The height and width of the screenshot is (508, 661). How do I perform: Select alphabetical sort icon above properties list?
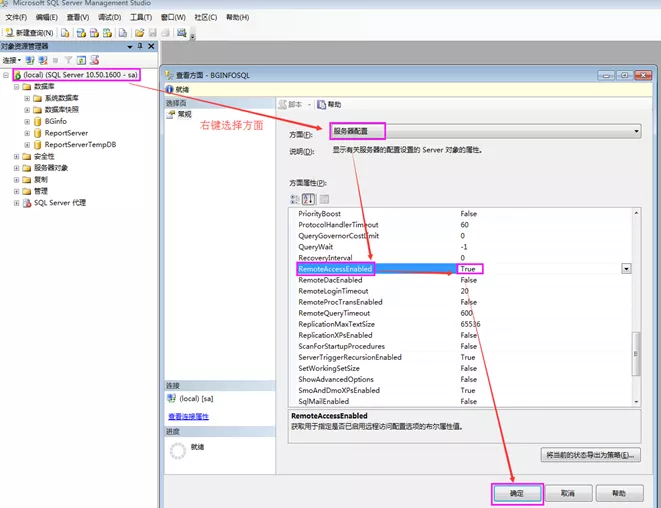pyautogui.click(x=309, y=198)
